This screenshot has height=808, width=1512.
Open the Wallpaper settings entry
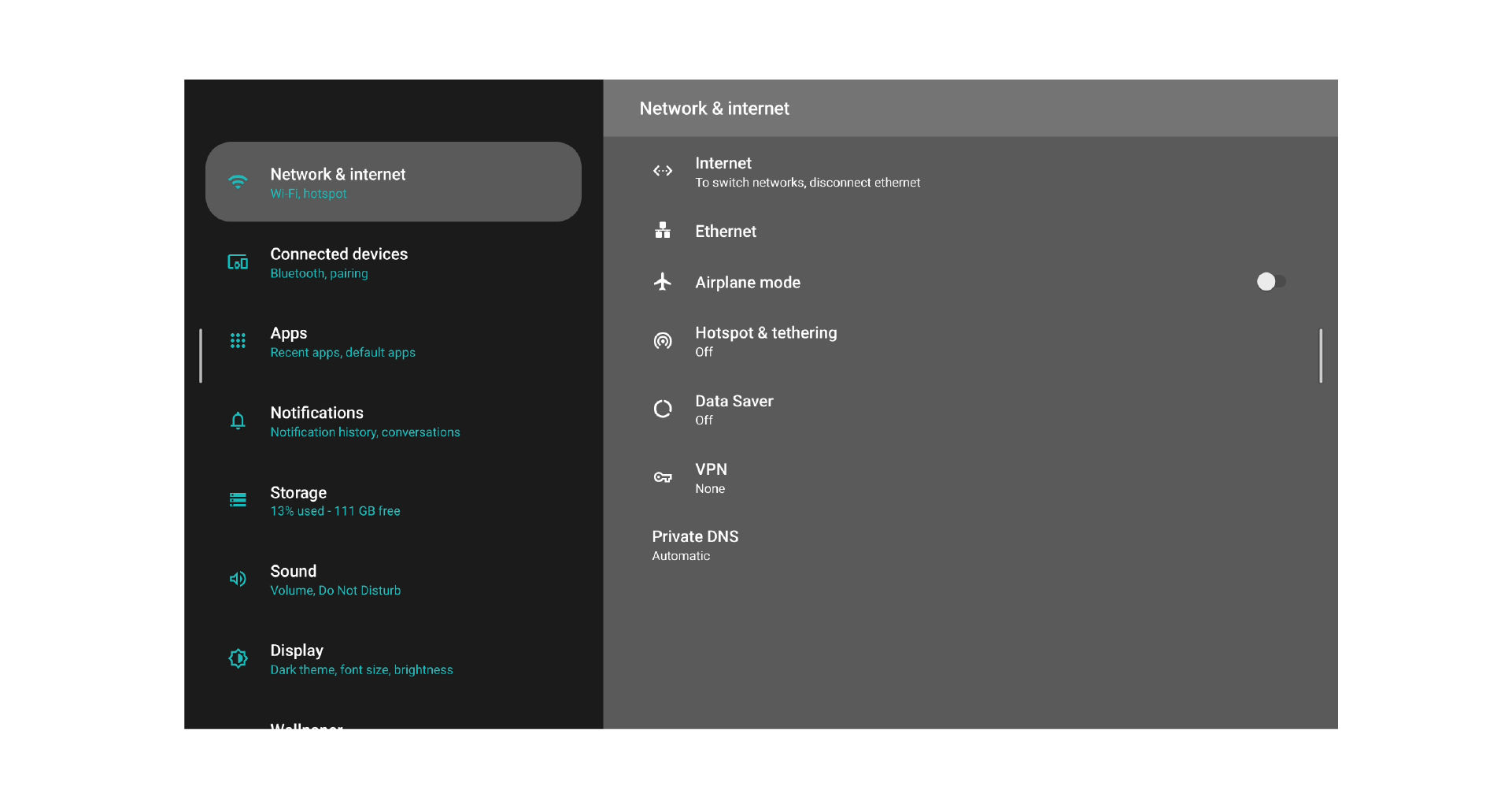307,726
